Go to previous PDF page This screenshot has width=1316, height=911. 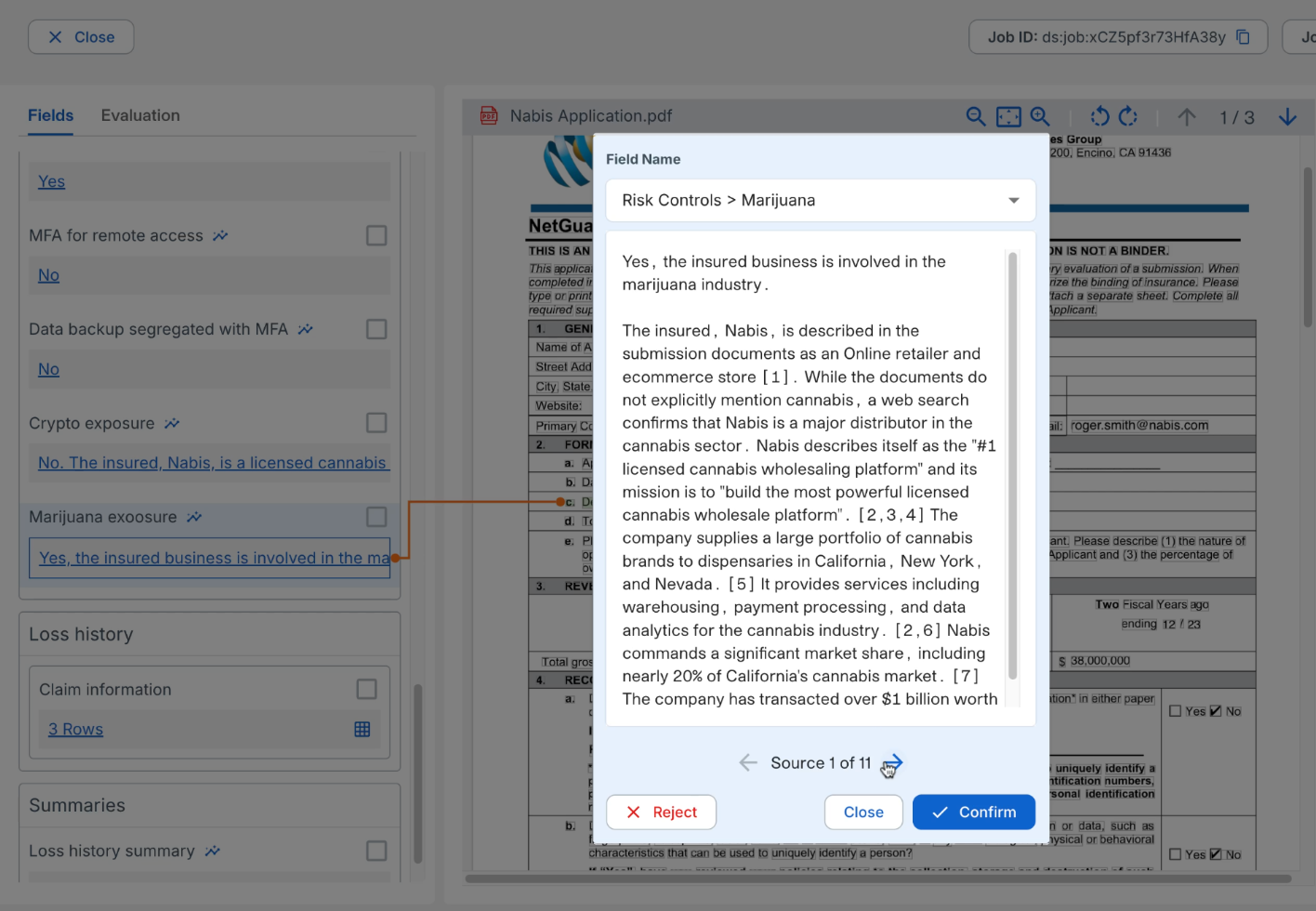click(x=1187, y=117)
